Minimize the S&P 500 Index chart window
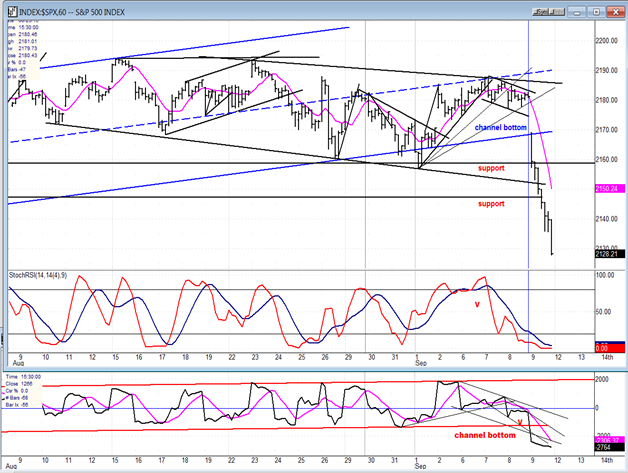 pos(577,12)
